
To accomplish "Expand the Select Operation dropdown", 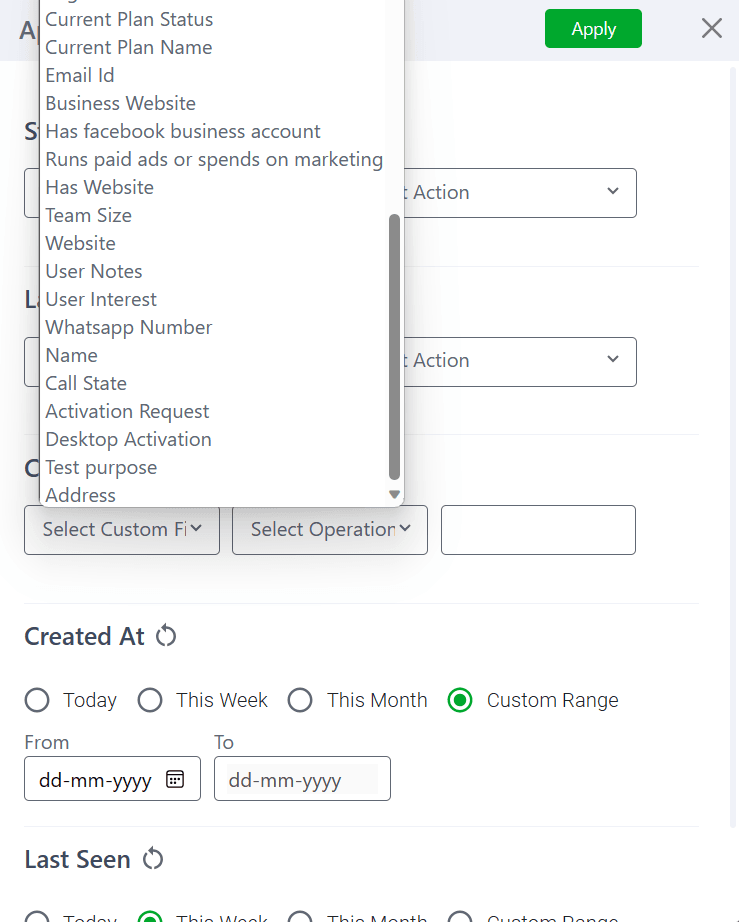I will click(330, 530).
